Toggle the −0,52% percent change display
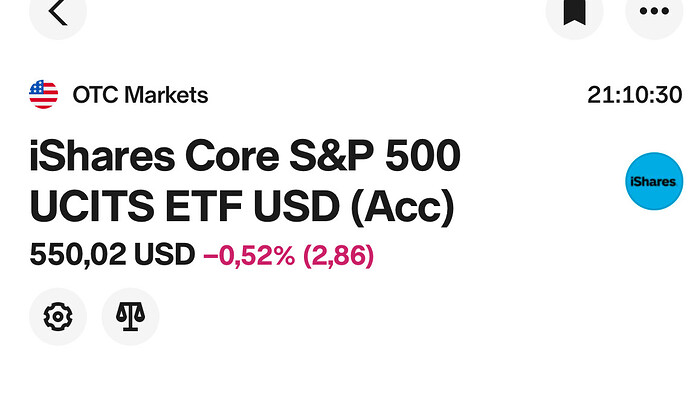This screenshot has height=416, width=690. 249,256
